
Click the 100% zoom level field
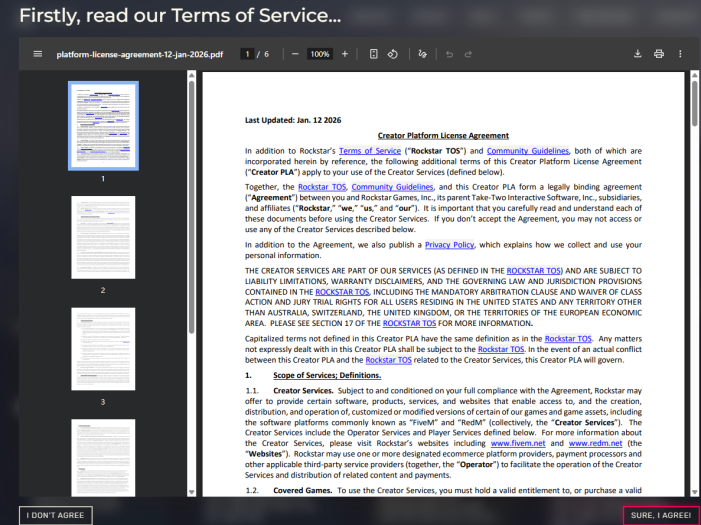(x=320, y=54)
